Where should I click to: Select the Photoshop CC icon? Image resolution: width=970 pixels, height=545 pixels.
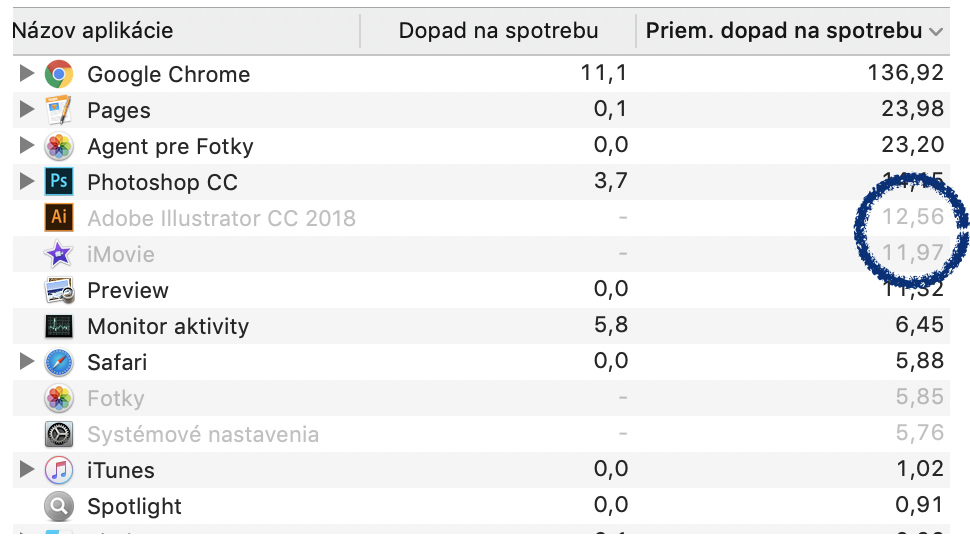[59, 182]
